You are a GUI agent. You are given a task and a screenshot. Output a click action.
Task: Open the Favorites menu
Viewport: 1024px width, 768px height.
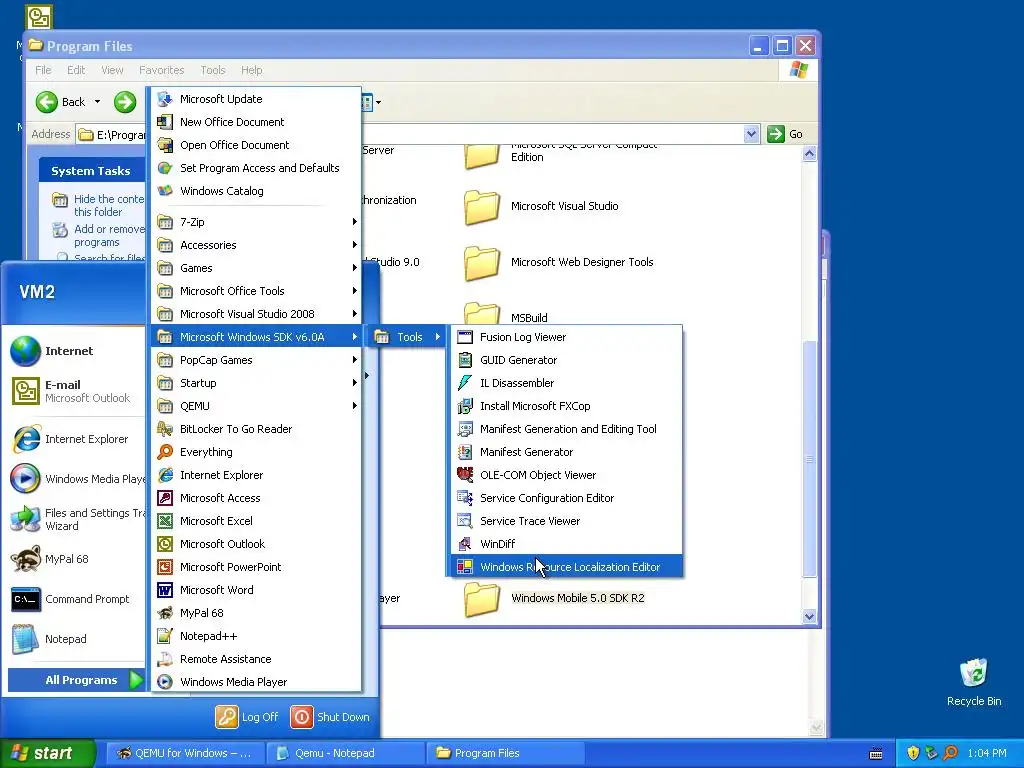(x=161, y=70)
